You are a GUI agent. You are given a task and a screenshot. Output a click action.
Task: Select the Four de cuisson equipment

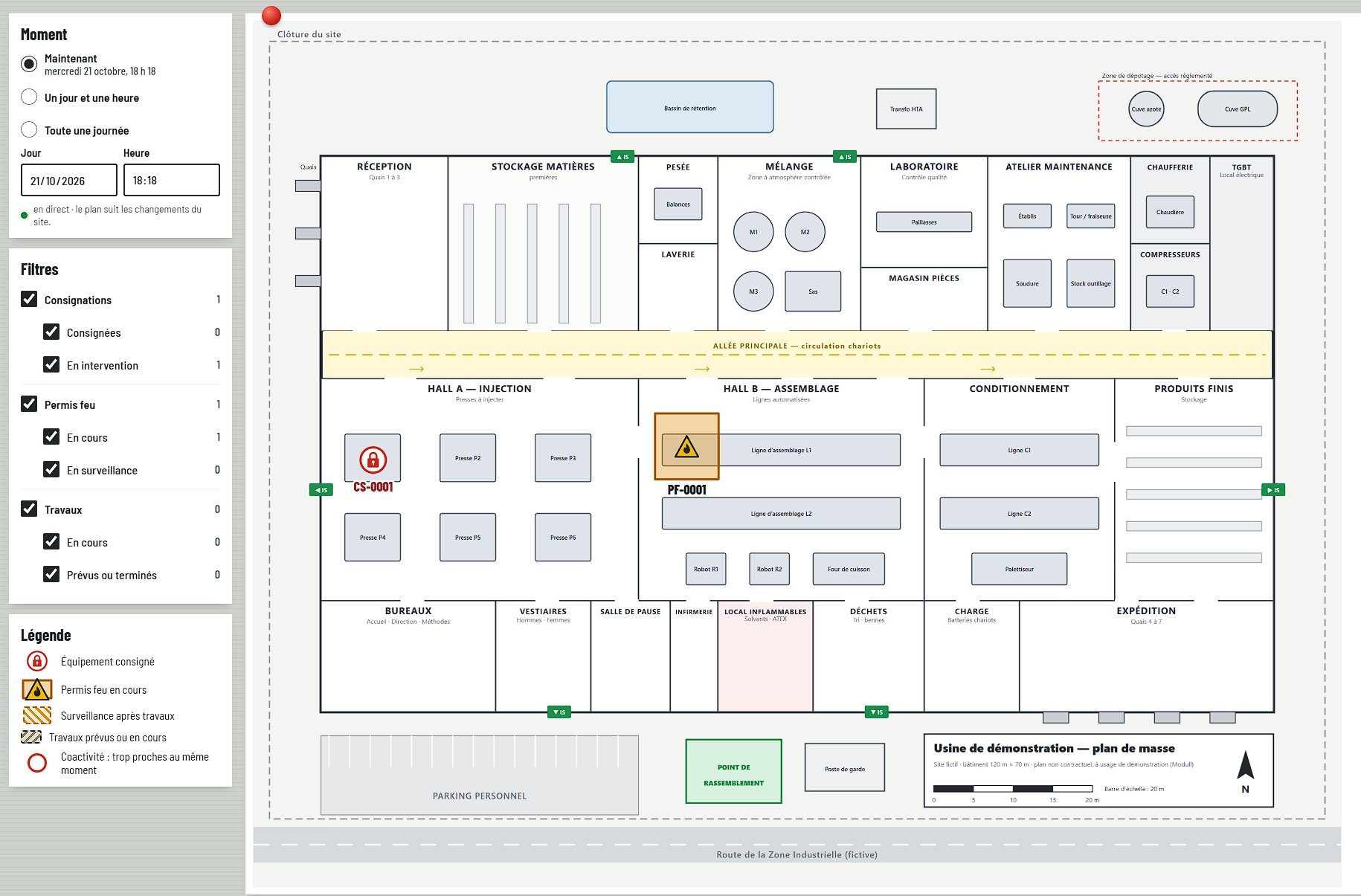pos(849,569)
